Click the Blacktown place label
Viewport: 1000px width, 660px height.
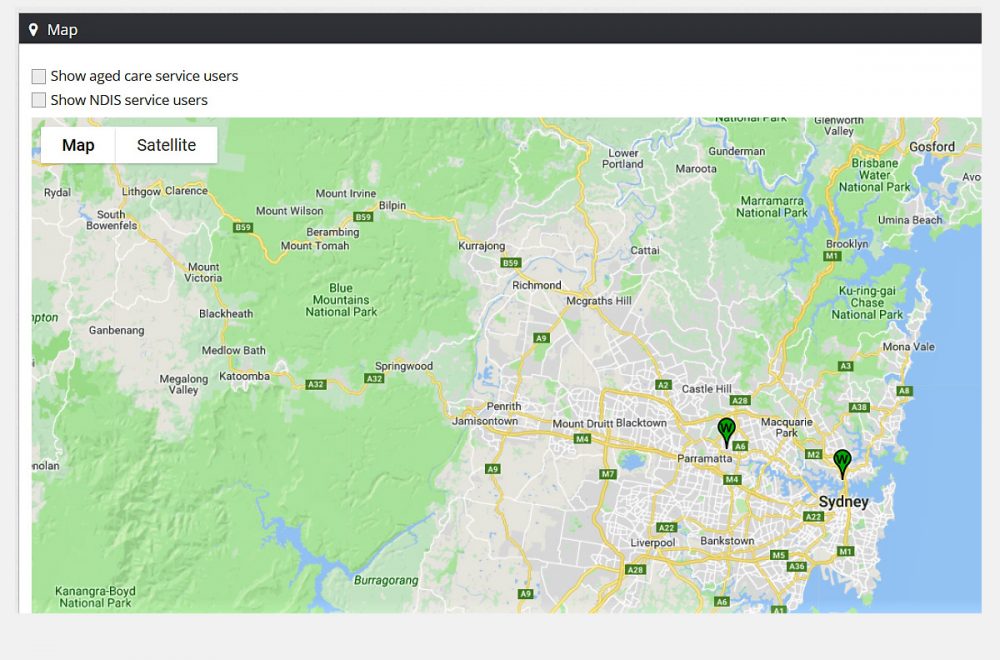click(x=642, y=423)
